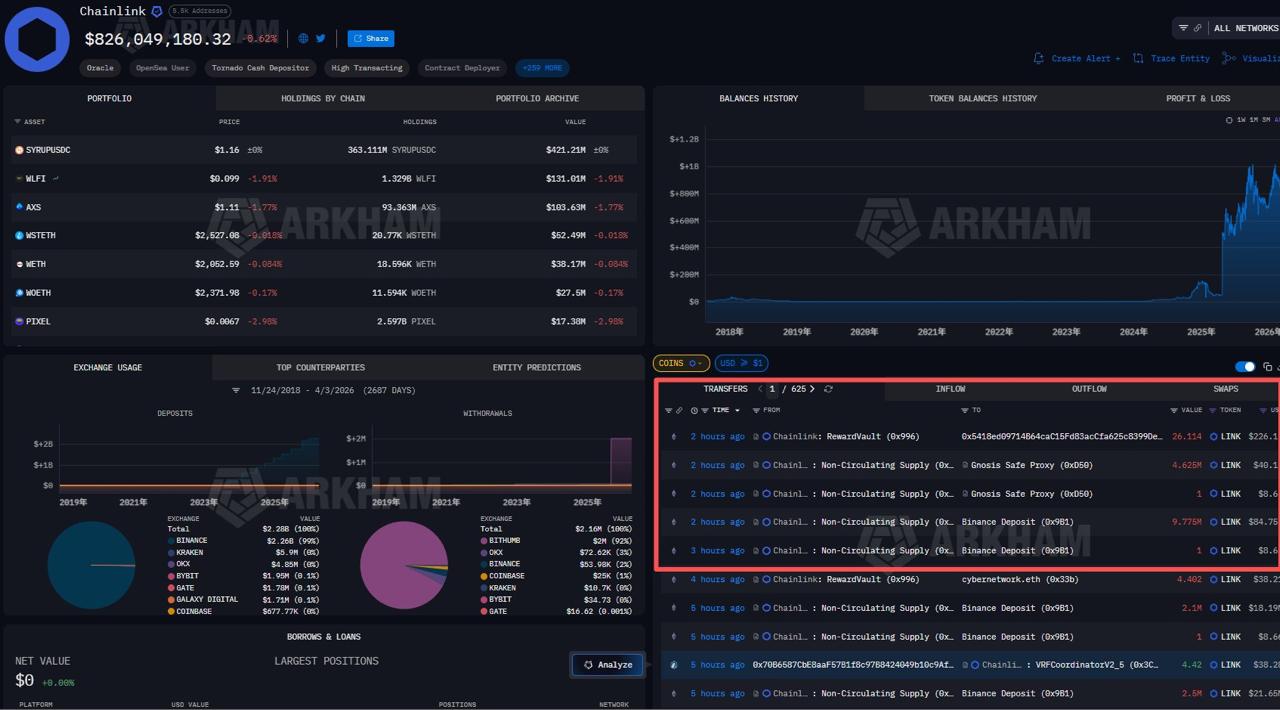Image resolution: width=1280 pixels, height=710 pixels.
Task: Open the funnel filter in the transfers header
Action: [x=668, y=410]
